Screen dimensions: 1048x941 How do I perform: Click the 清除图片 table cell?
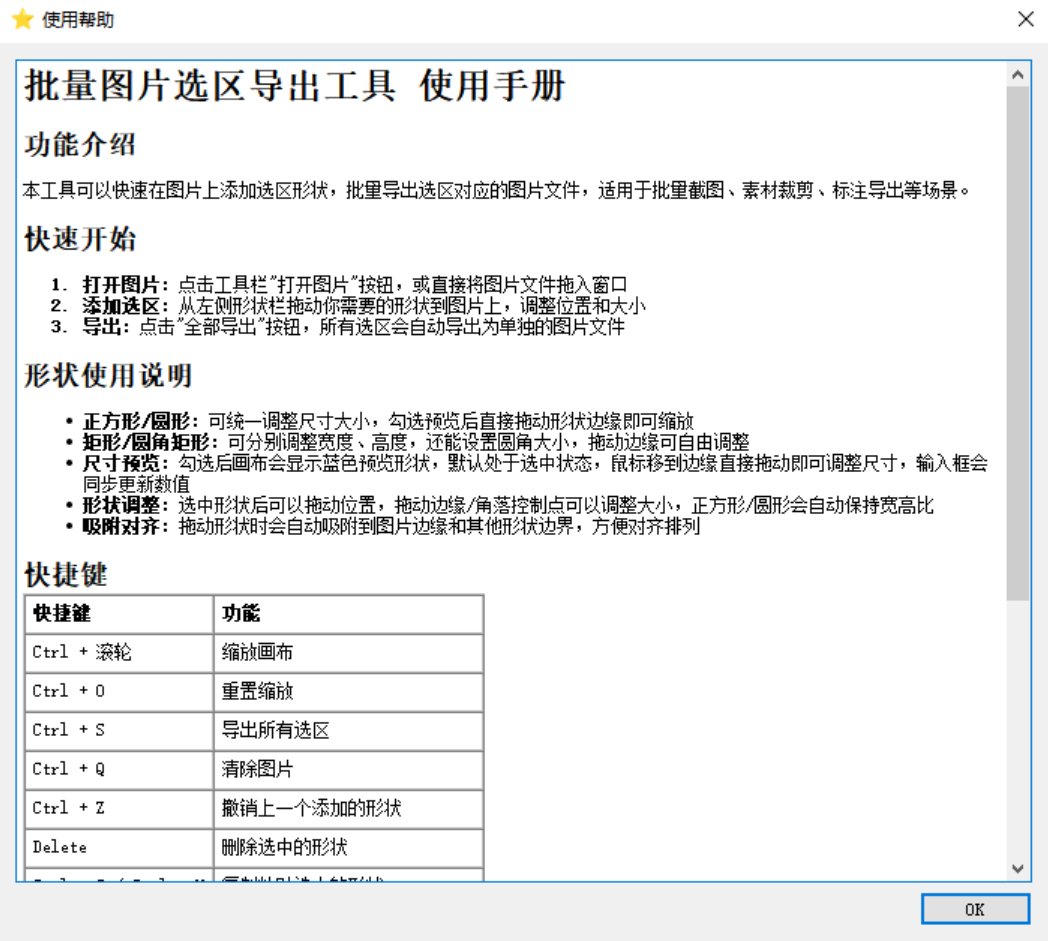coord(348,769)
